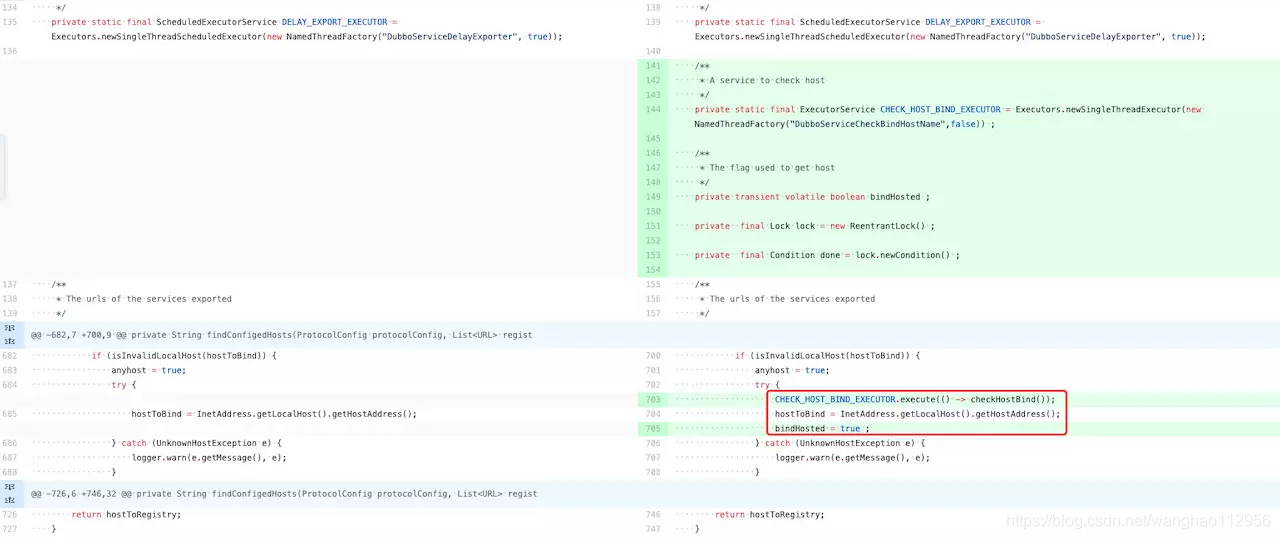This screenshot has height=539, width=1280.
Task: Click 'try {' on line 684
Action: click(x=124, y=384)
